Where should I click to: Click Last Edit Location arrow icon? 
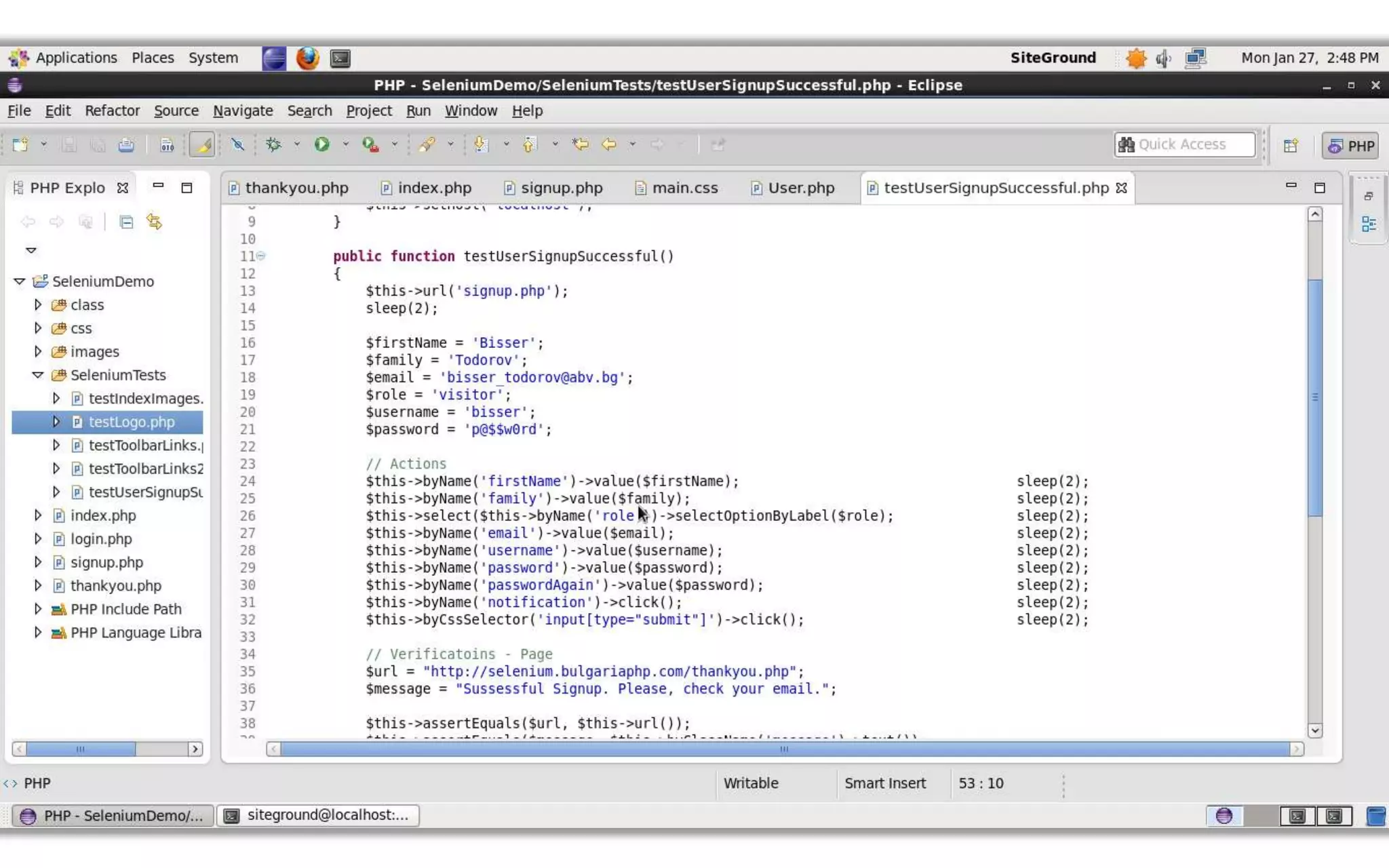(580, 144)
